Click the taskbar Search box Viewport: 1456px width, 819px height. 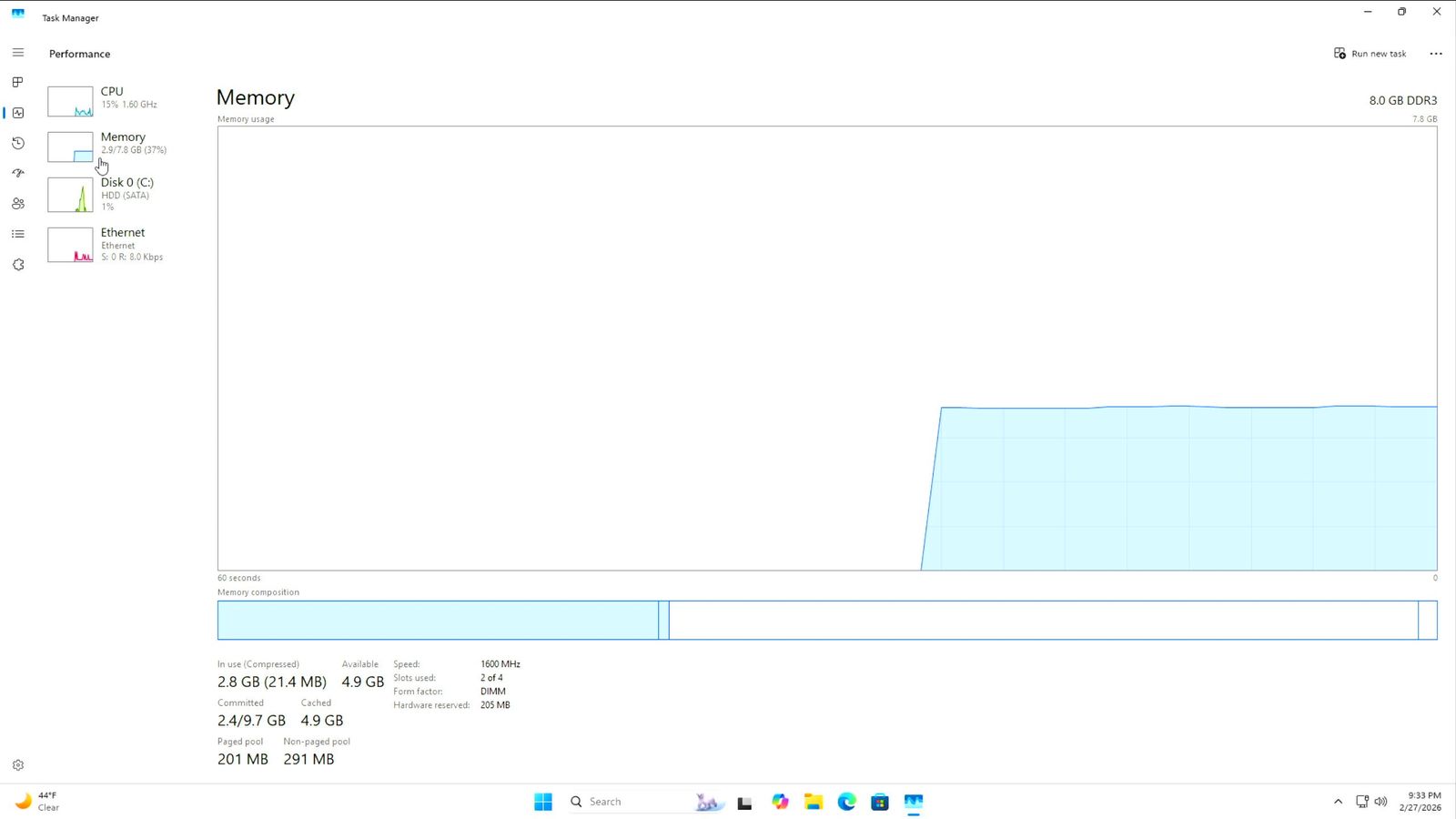[x=628, y=802]
